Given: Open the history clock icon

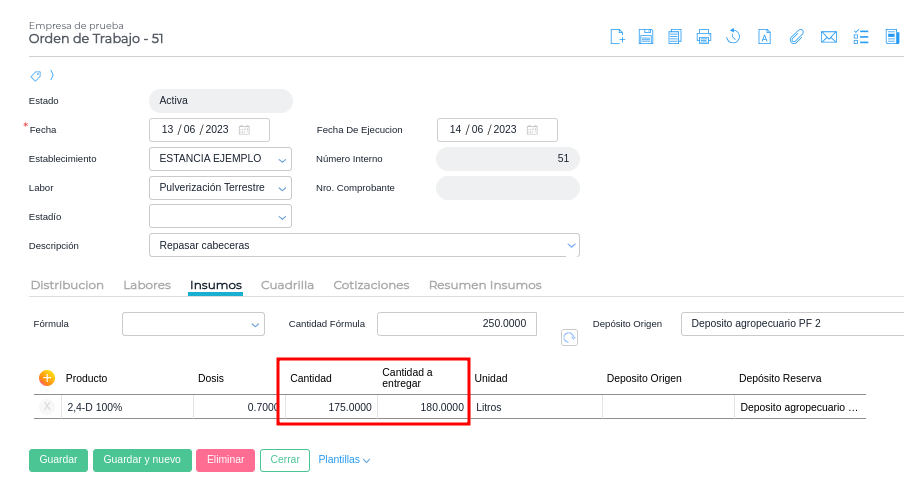Looking at the screenshot, I should click(733, 37).
